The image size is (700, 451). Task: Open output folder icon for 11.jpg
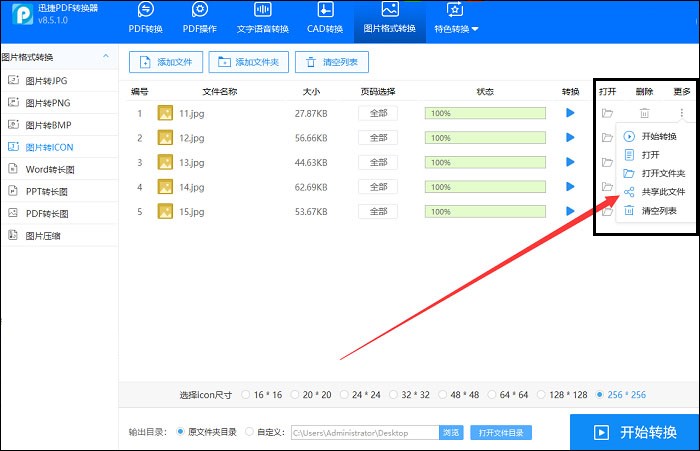607,113
